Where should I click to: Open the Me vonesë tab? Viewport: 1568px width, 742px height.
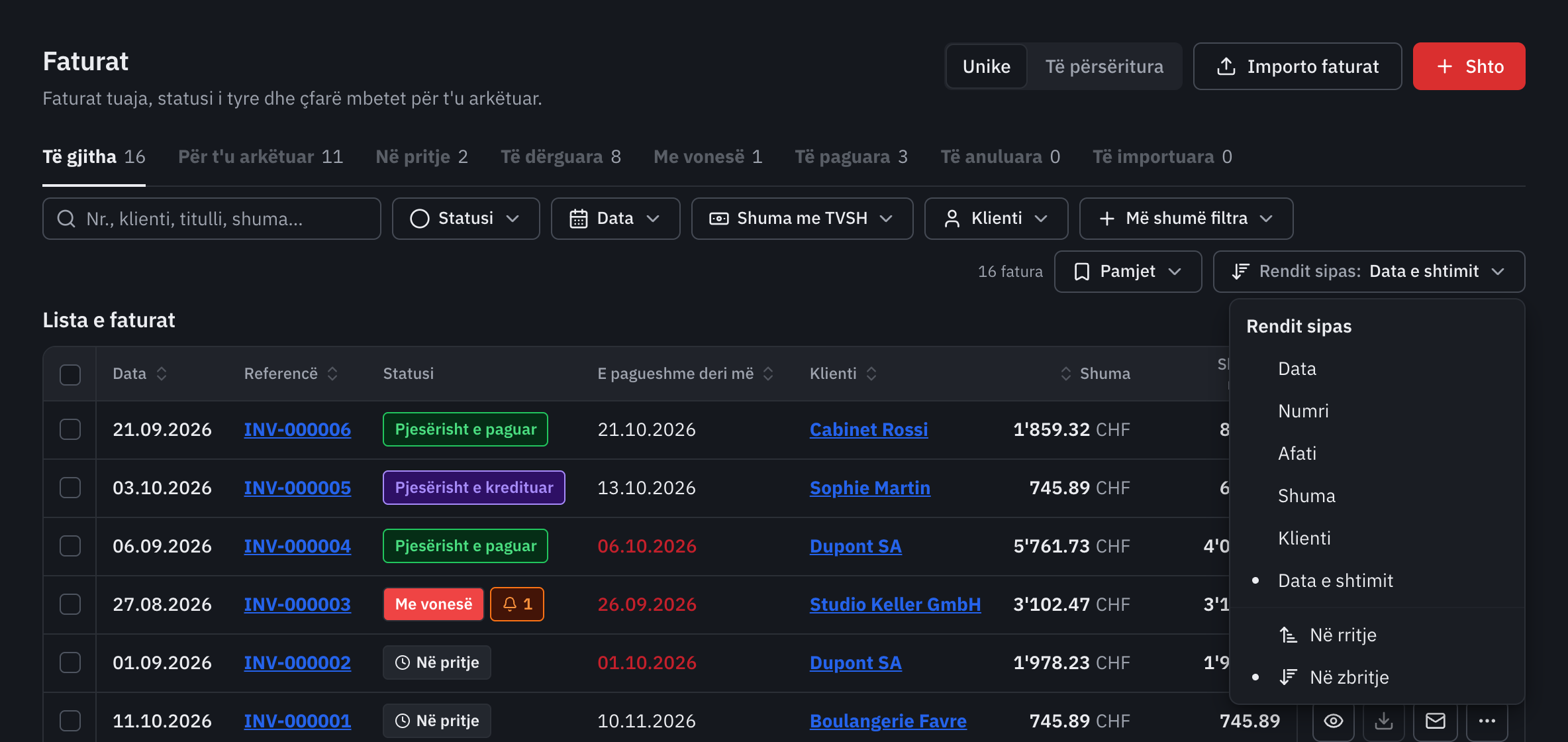tap(708, 157)
